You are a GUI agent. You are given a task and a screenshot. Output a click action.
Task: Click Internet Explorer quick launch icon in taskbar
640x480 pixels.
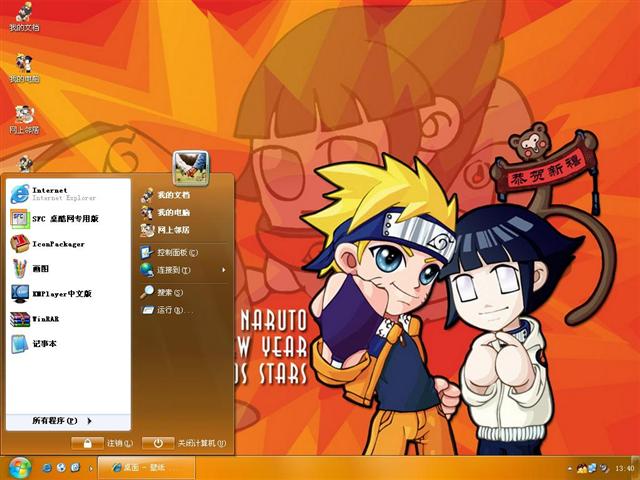click(x=47, y=468)
